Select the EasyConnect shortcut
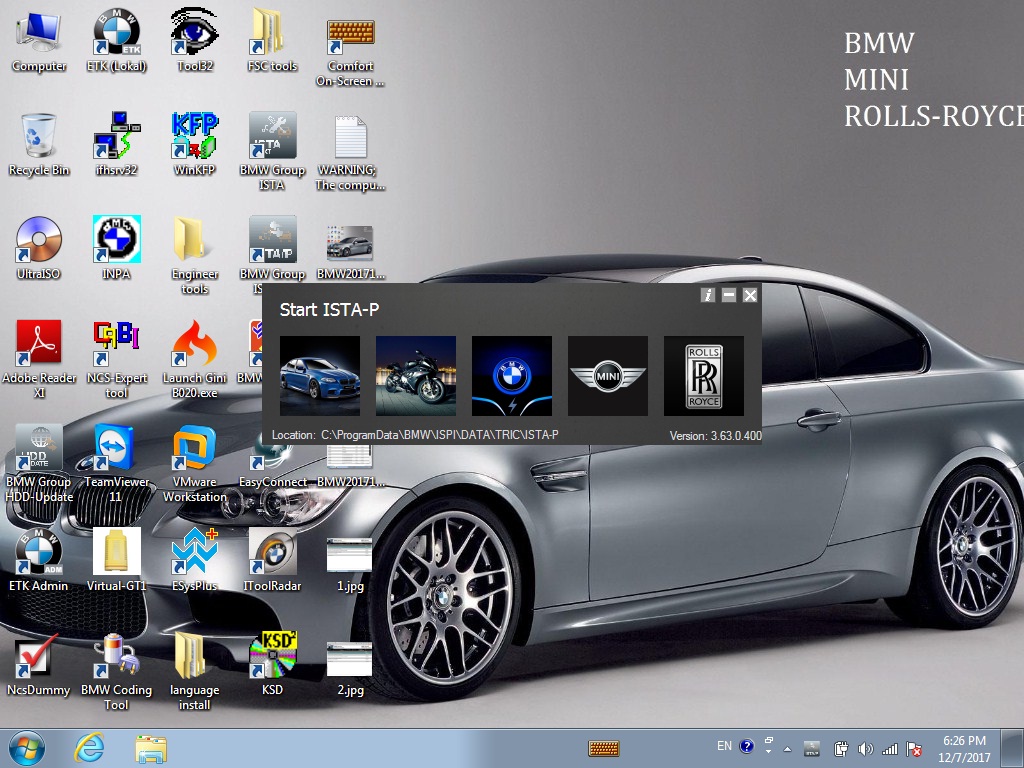 (272, 467)
